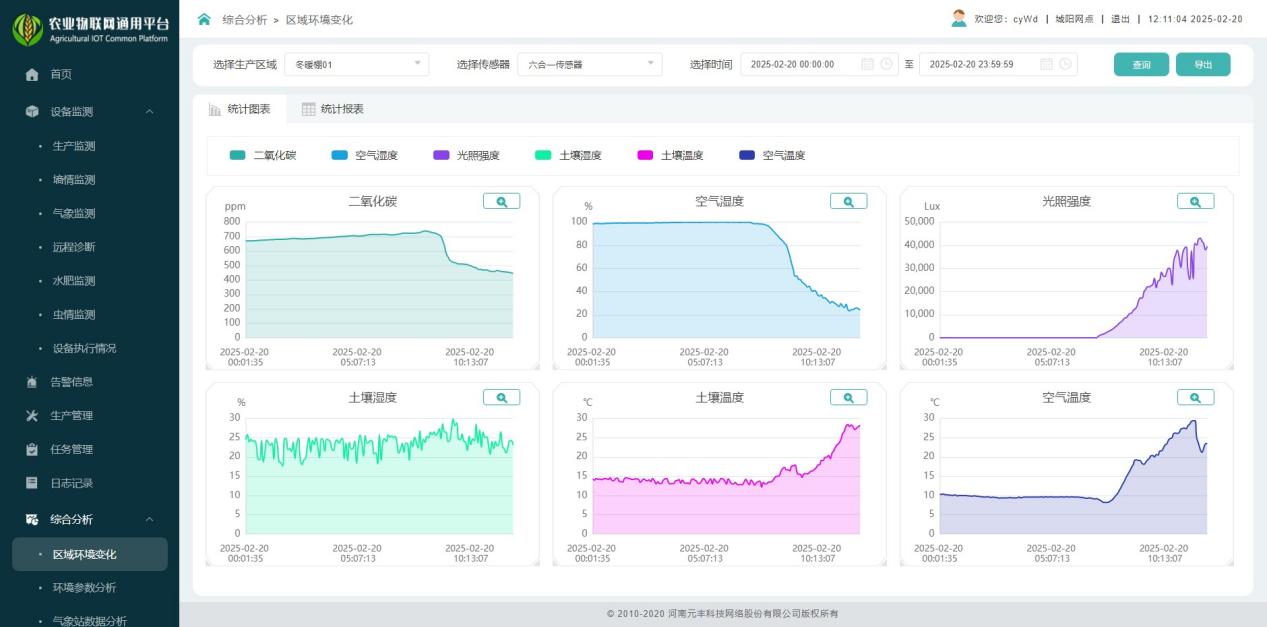Open the 选择生产区域 dropdown
1267x627 pixels.
[356, 65]
